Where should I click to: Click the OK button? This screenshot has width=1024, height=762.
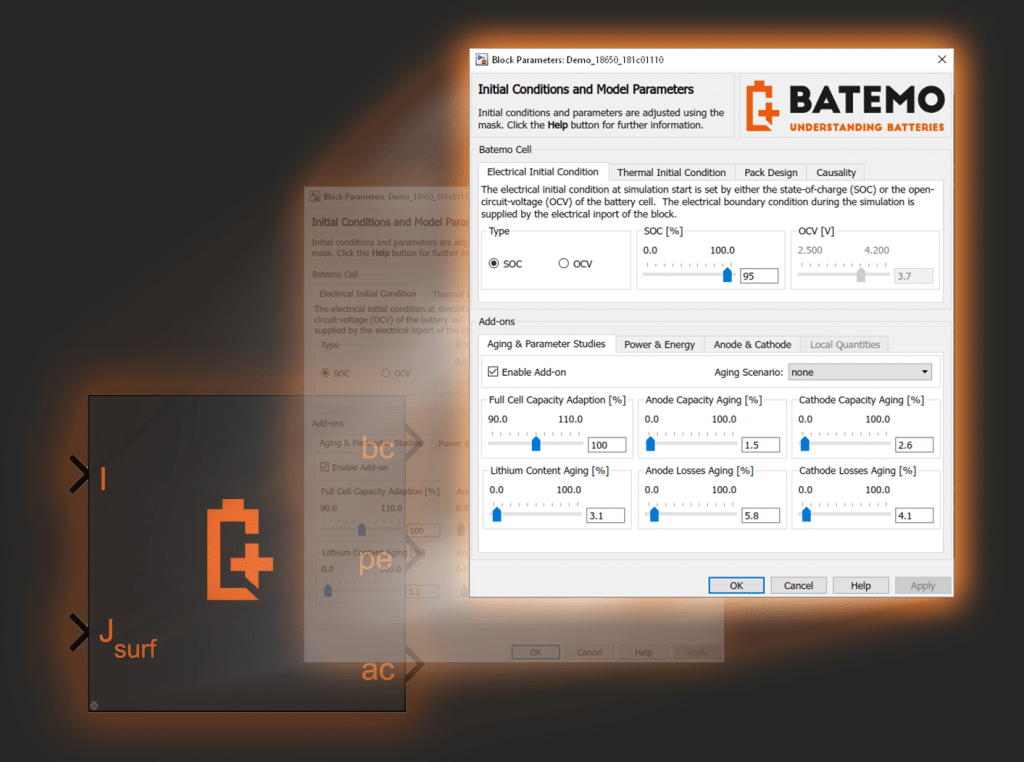(x=736, y=585)
